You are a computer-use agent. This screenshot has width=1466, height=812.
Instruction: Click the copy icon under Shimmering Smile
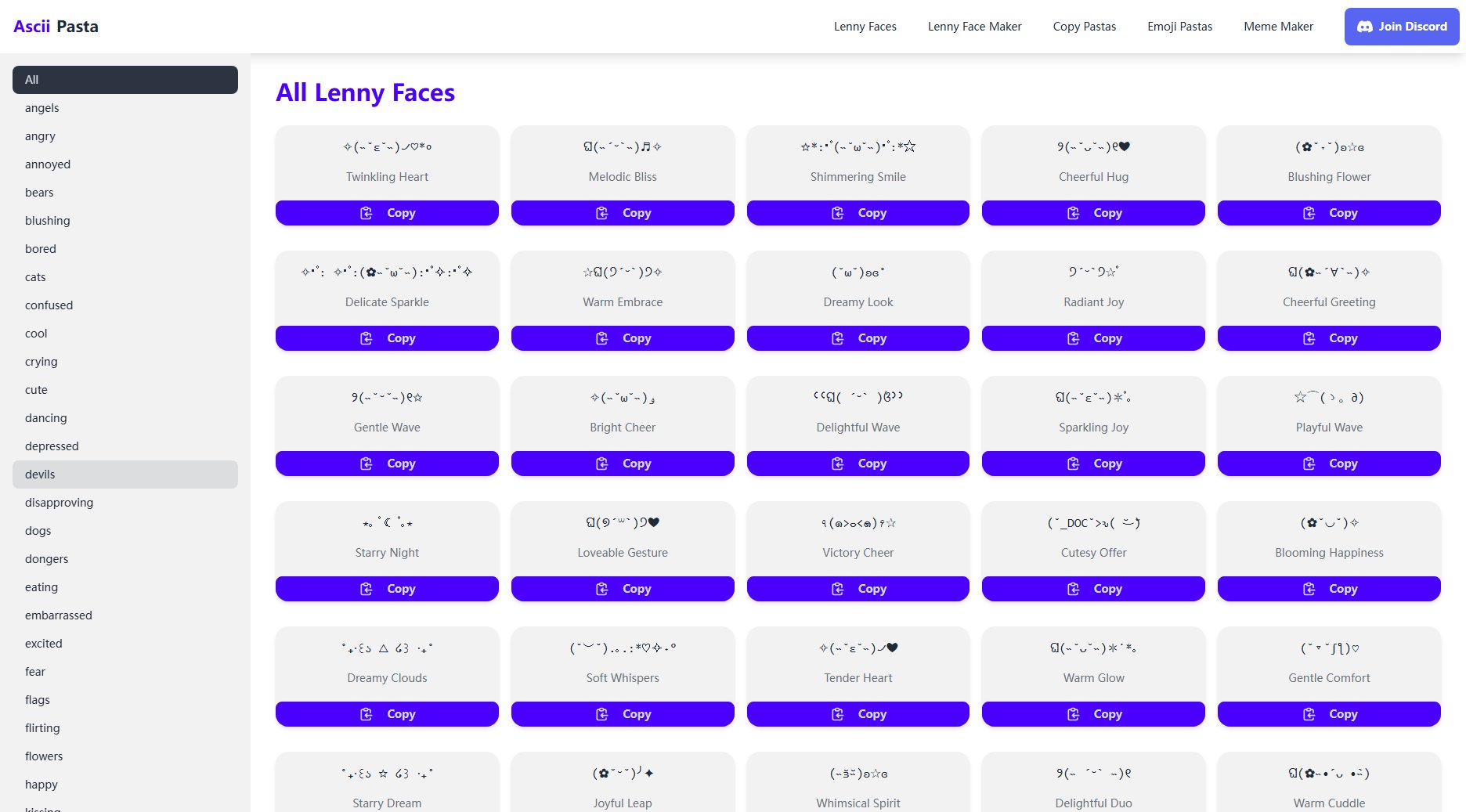pyautogui.click(x=837, y=213)
